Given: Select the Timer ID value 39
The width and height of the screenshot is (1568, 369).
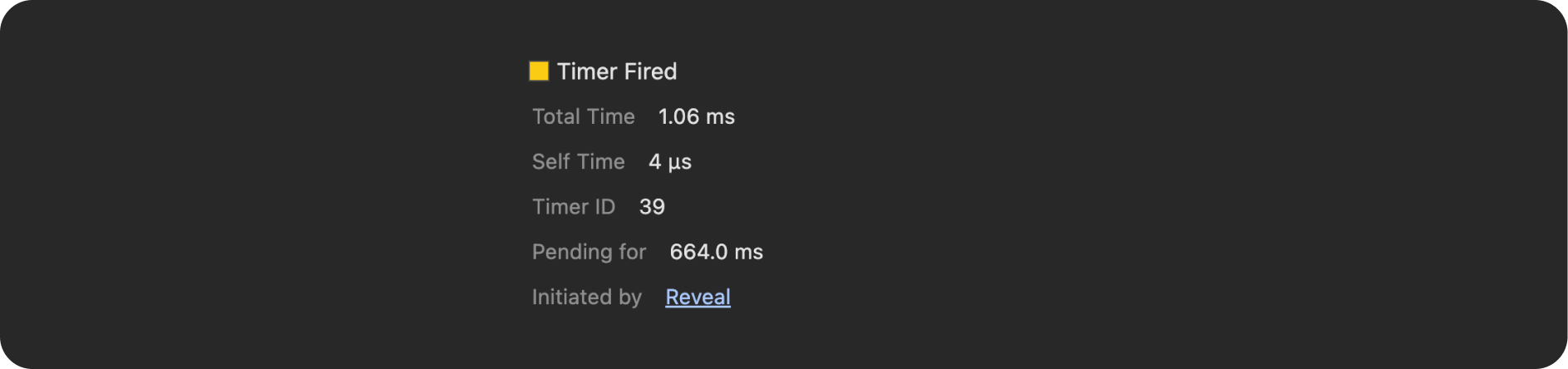Looking at the screenshot, I should tap(652, 207).
